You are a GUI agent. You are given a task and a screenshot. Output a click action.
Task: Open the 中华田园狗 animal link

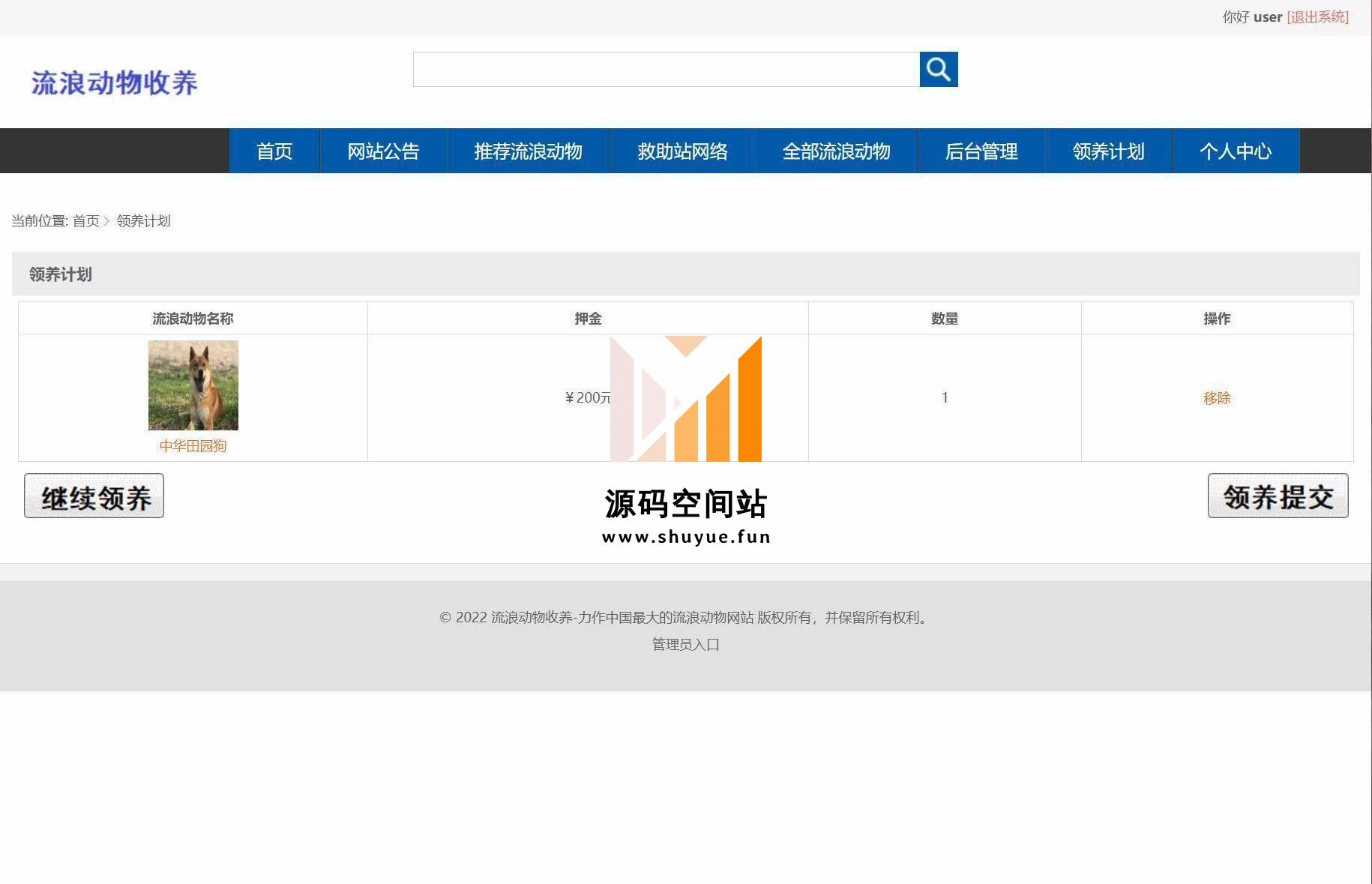(193, 446)
